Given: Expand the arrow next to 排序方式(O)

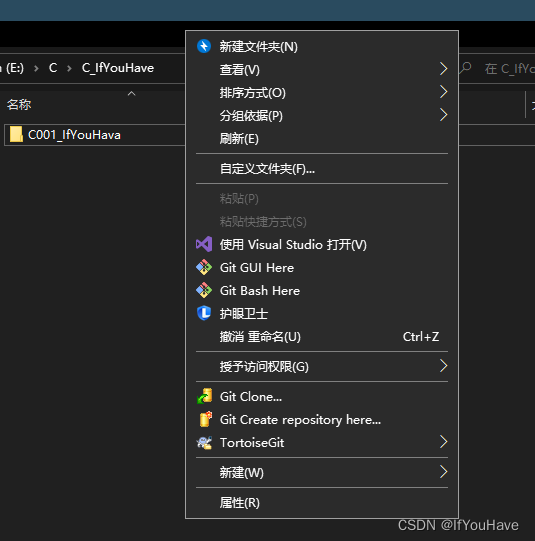Looking at the screenshot, I should tap(444, 92).
